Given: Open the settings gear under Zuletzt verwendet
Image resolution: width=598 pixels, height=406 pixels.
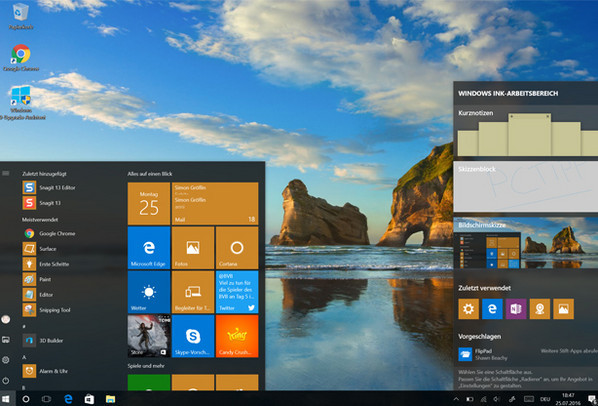Looking at the screenshot, I should 469,309.
